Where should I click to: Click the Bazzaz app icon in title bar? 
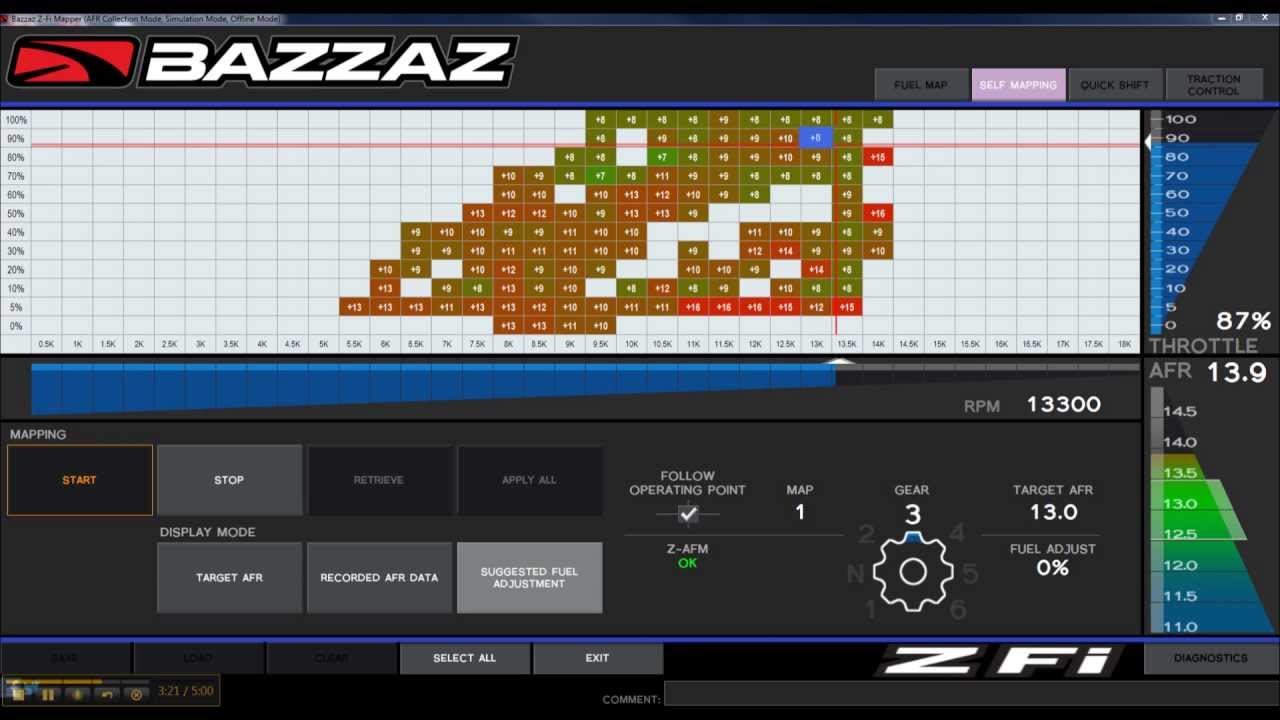pos(4,18)
